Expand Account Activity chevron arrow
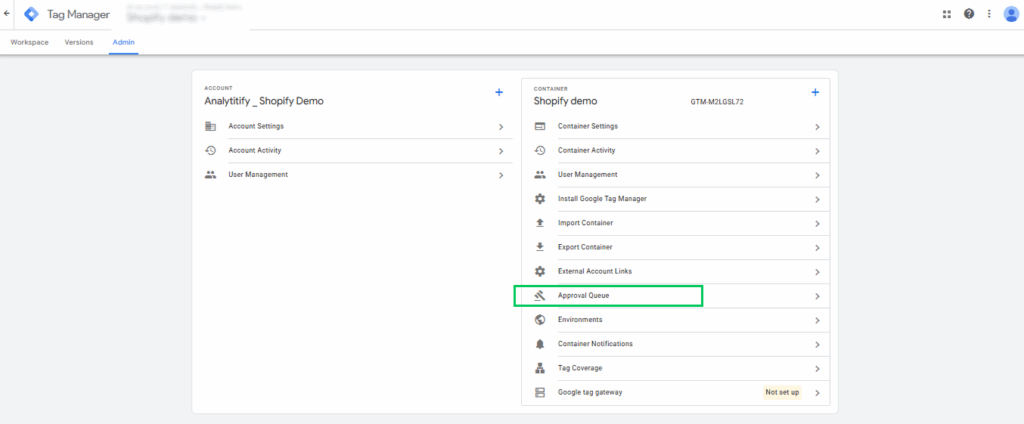This screenshot has height=424, width=1024. pos(501,151)
